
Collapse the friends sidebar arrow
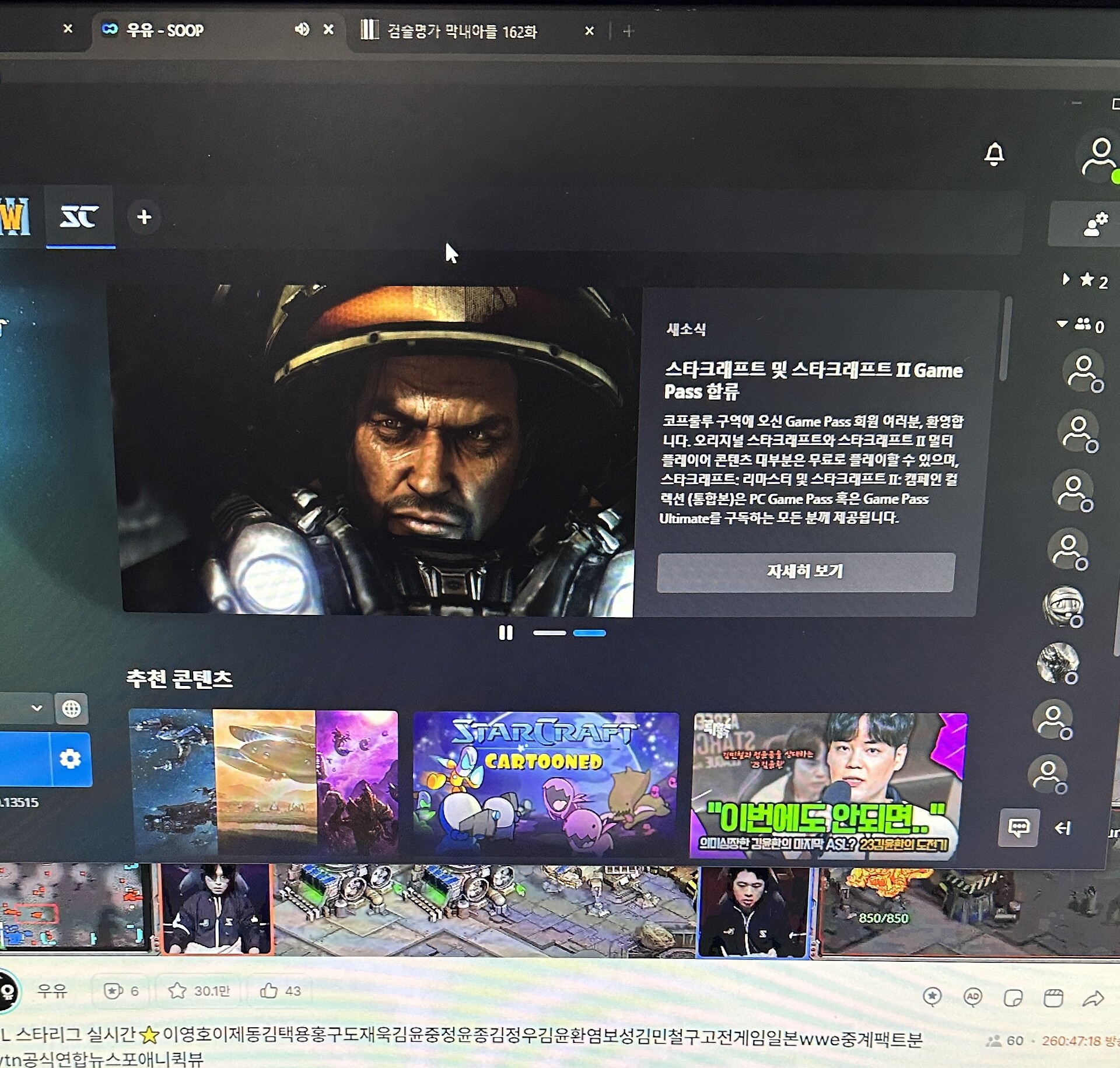(1063, 828)
